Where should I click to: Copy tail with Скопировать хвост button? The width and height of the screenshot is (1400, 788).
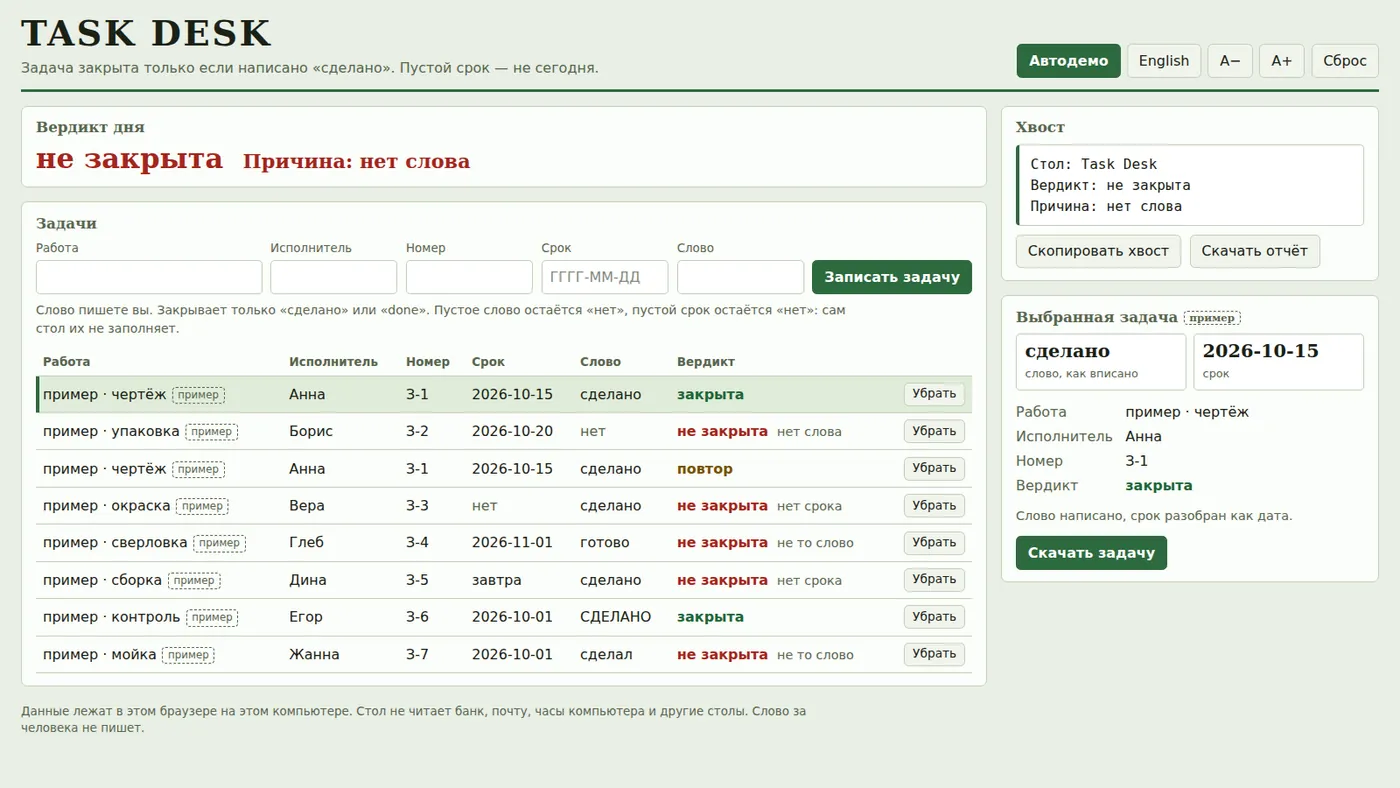point(1098,251)
